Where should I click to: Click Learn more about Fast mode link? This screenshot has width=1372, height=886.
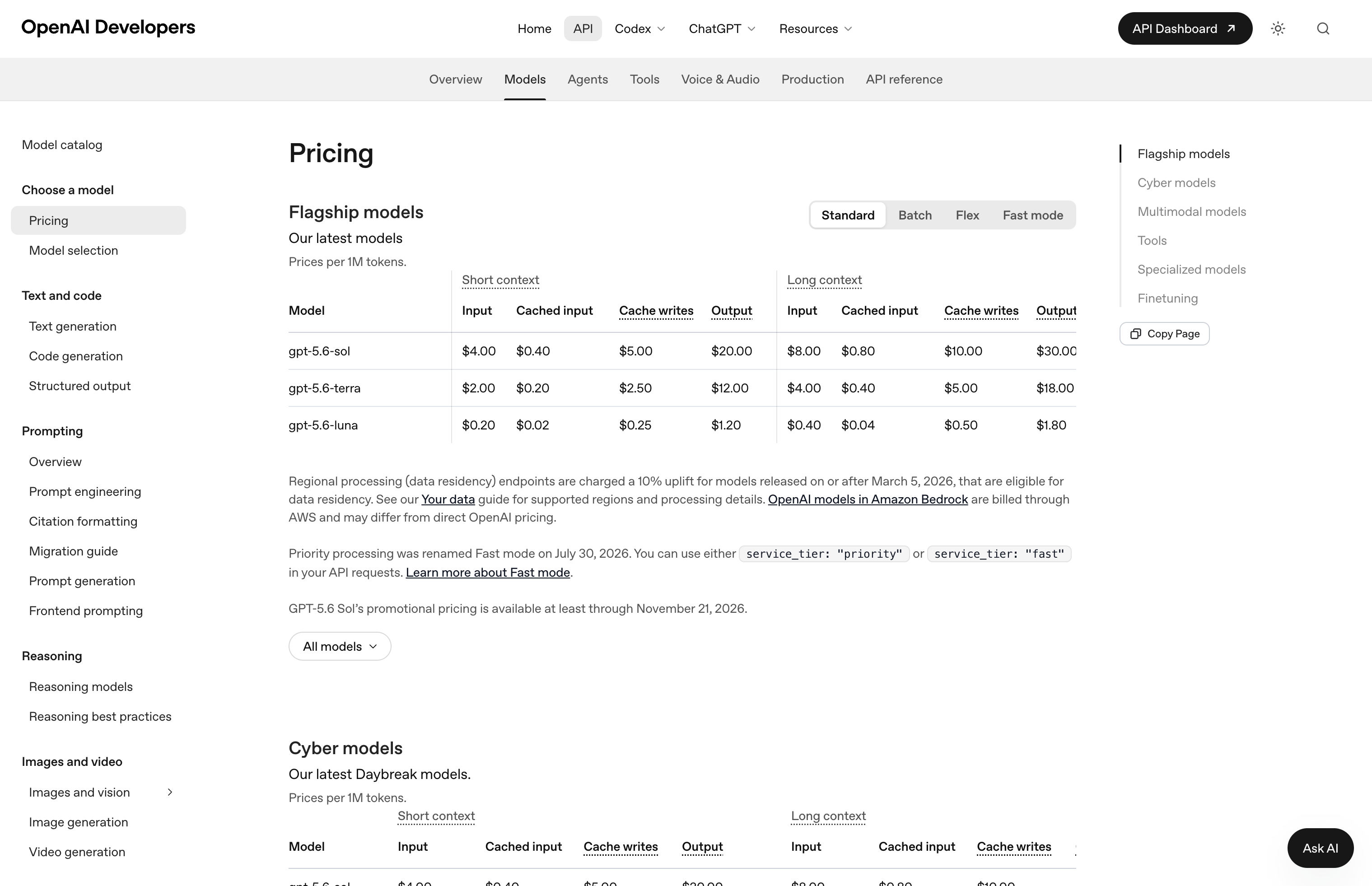point(488,573)
